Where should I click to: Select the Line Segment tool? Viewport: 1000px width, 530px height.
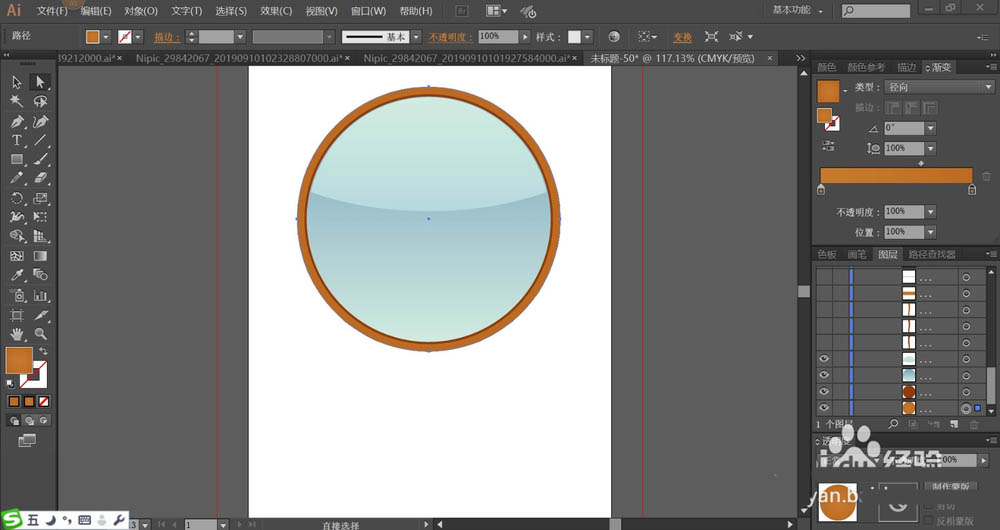click(x=40, y=140)
